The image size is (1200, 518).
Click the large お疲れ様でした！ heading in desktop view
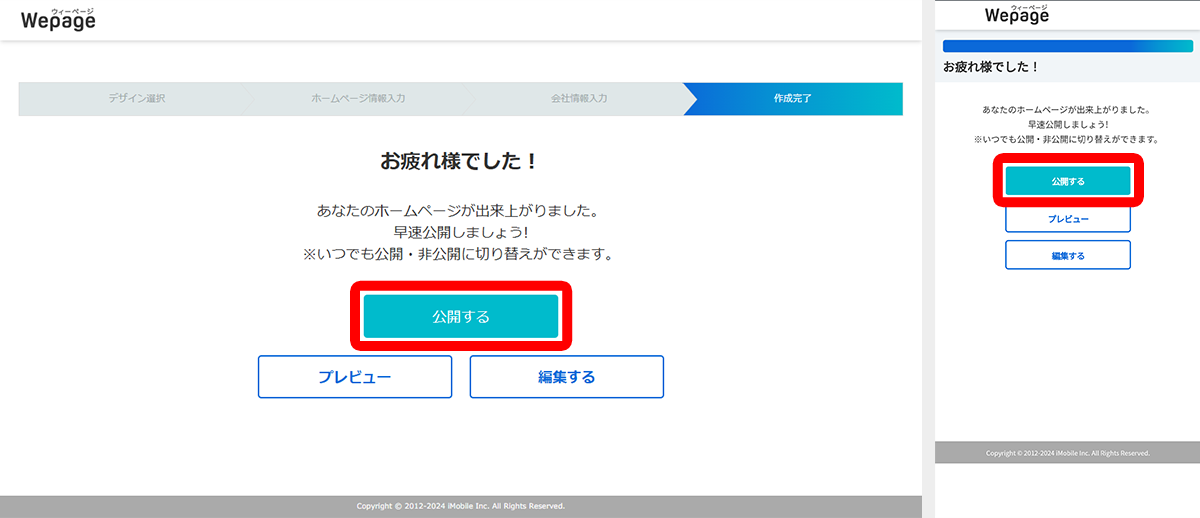[x=460, y=161]
